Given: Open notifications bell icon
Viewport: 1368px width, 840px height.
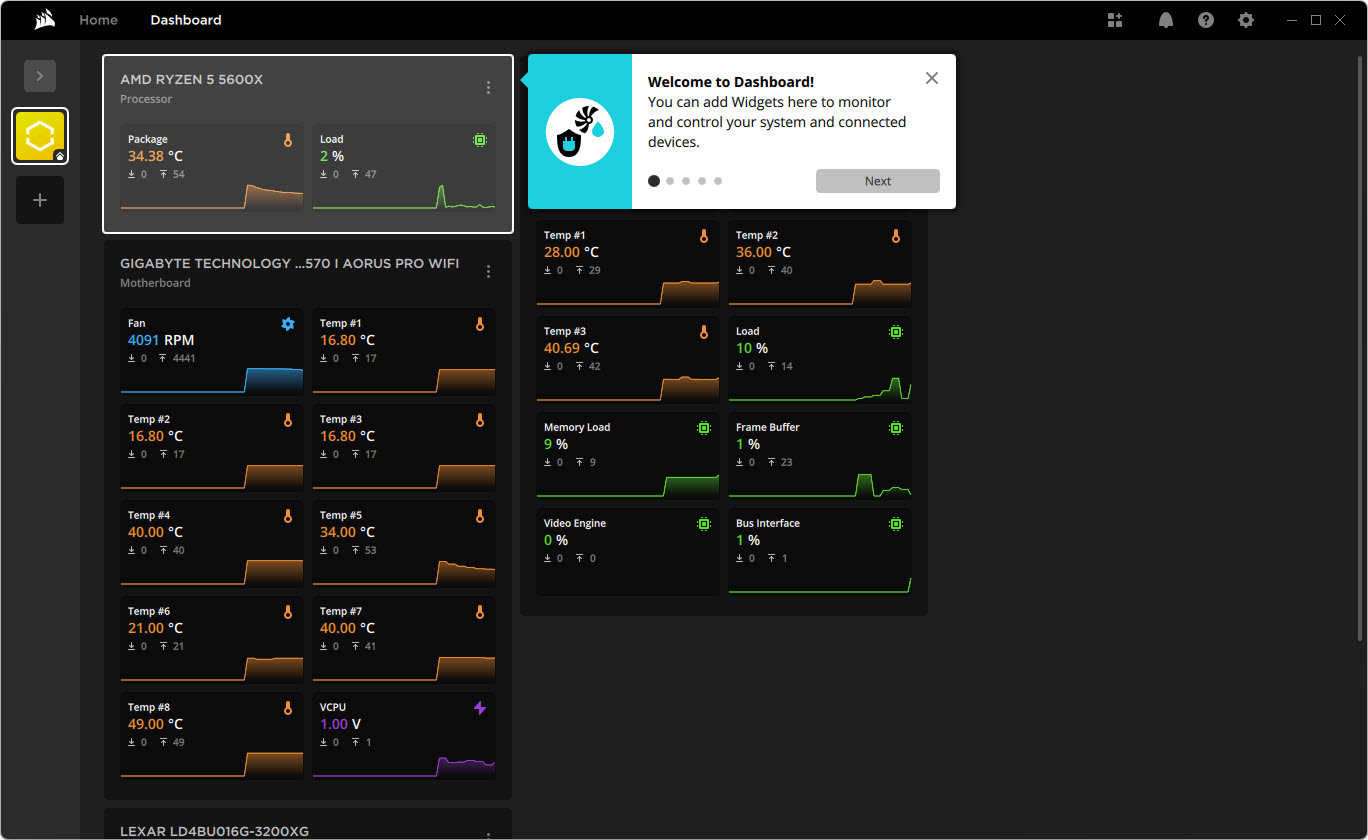Looking at the screenshot, I should 1166,20.
